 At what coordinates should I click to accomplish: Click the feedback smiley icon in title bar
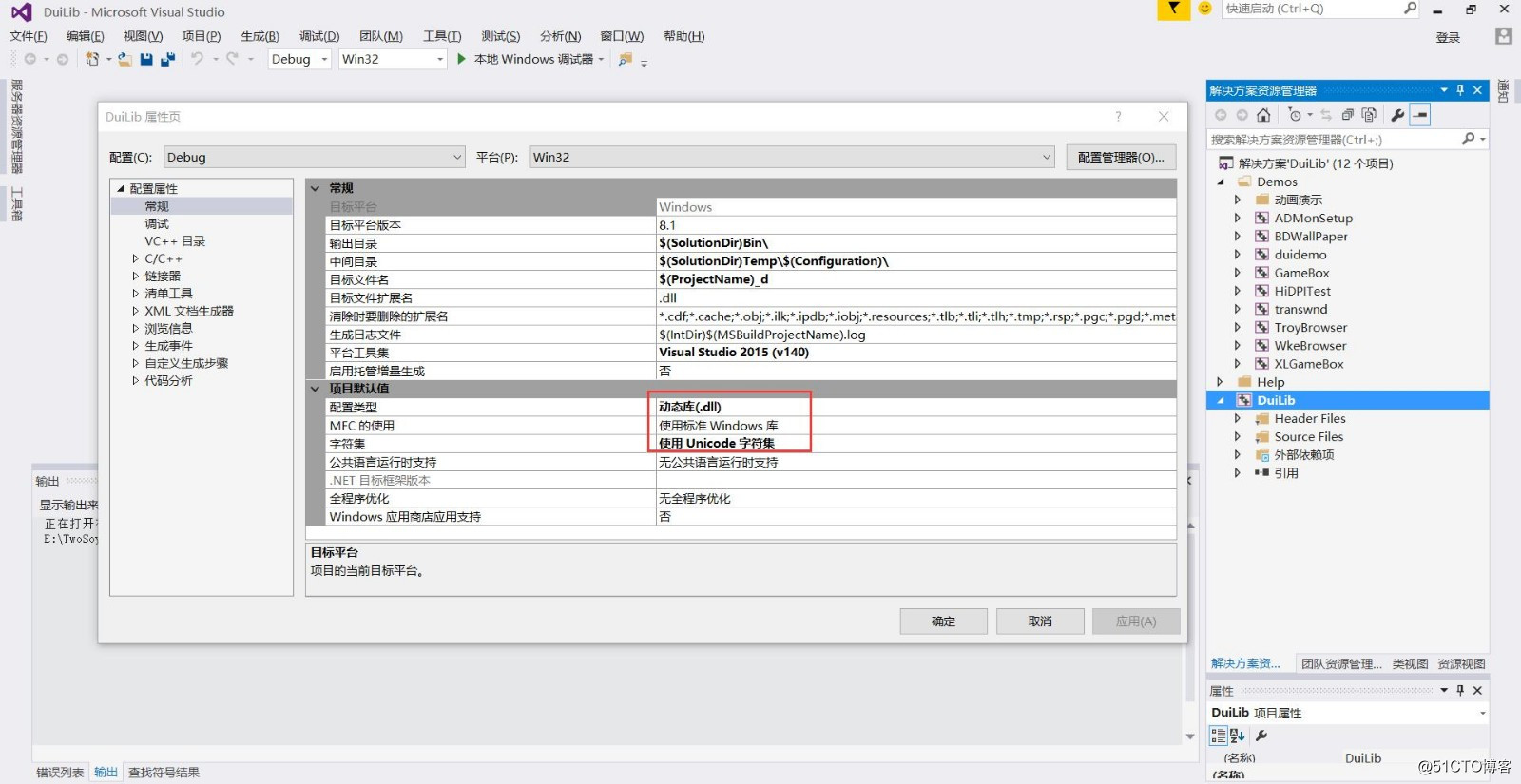coord(1204,9)
